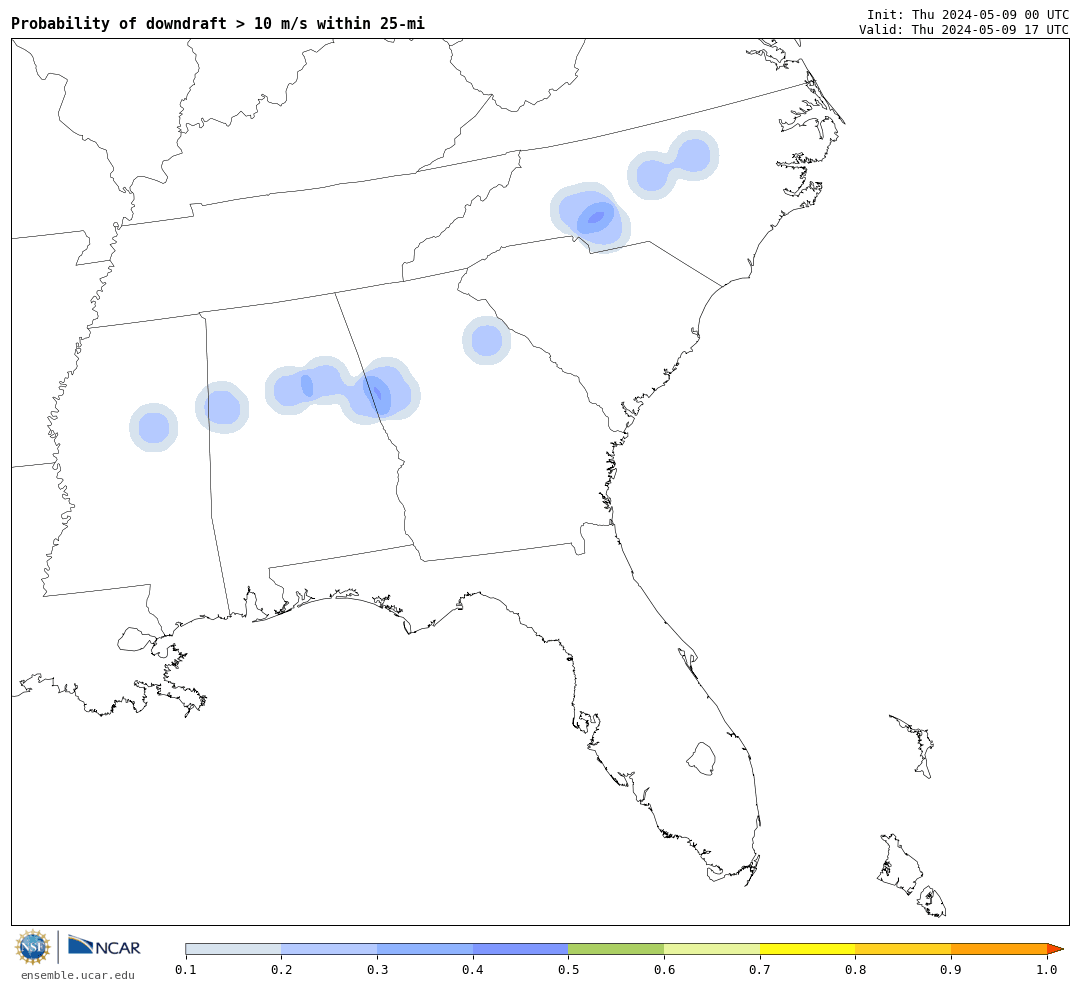
Task: Click Lake Okeechobee in Florida
Action: 701,759
